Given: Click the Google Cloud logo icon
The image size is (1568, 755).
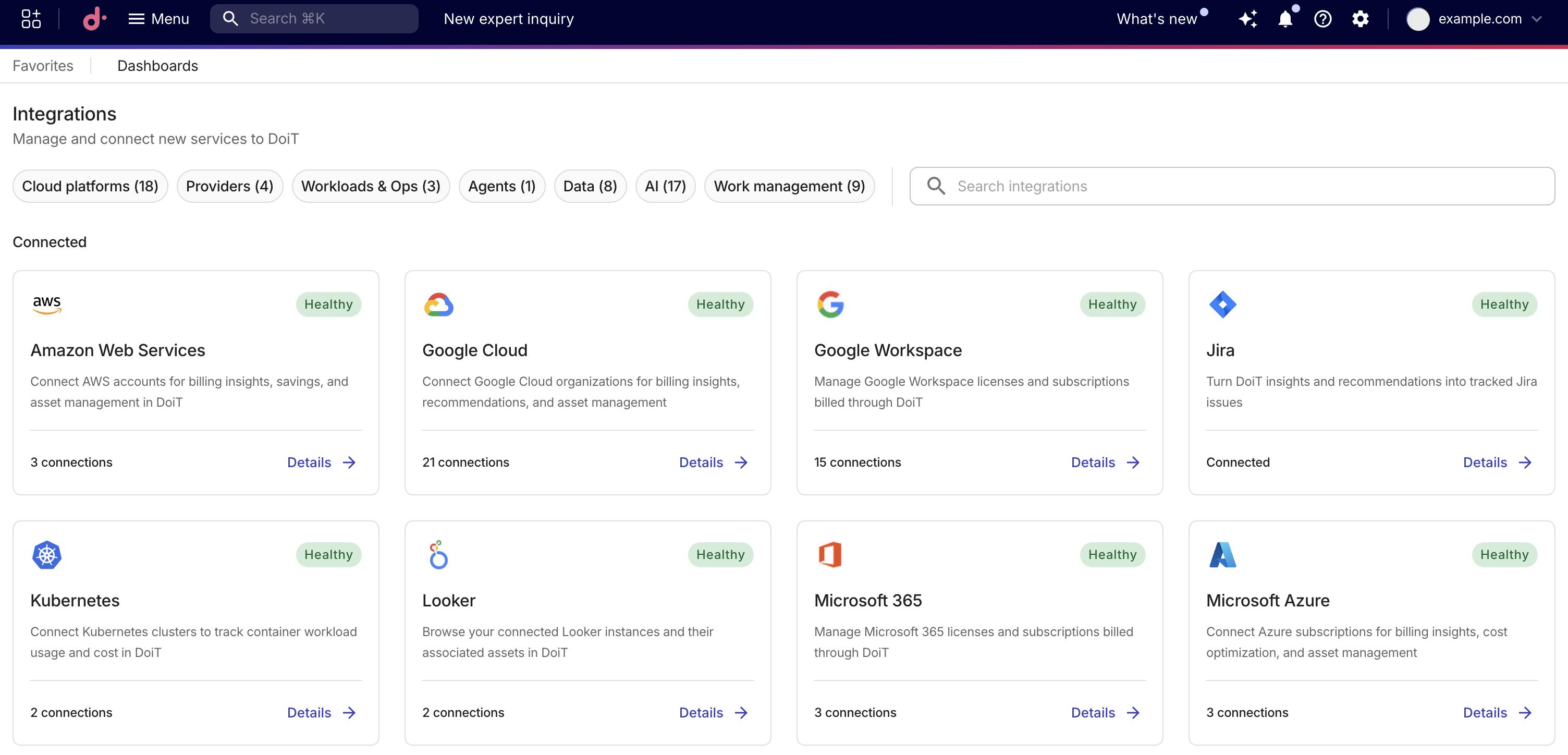Looking at the screenshot, I should [x=438, y=305].
